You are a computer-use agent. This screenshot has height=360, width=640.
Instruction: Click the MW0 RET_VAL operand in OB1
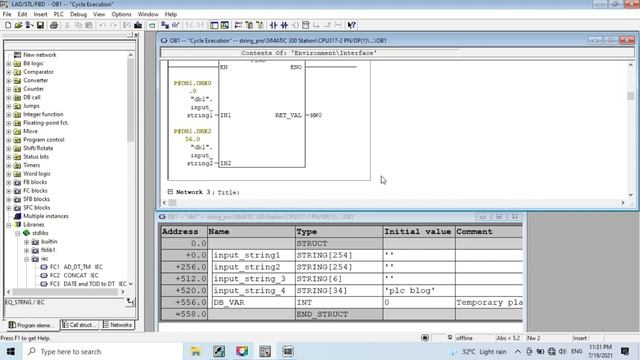[316, 116]
